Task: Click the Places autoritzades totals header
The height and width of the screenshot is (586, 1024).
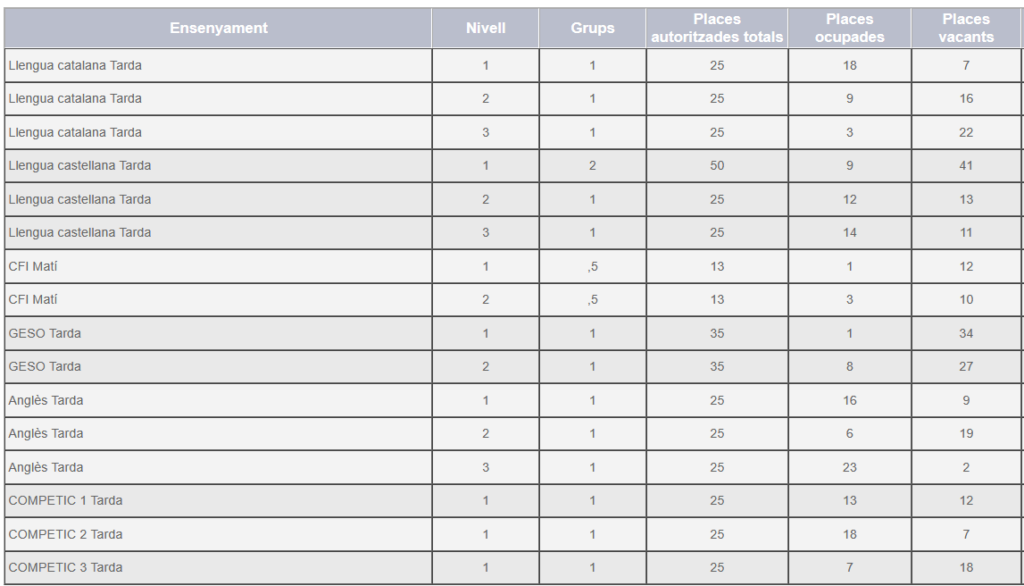Action: tap(717, 28)
